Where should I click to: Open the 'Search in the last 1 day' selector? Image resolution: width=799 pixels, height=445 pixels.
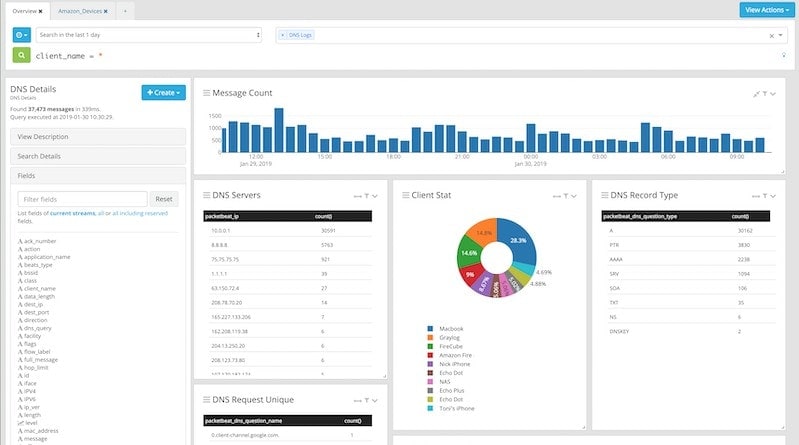149,35
